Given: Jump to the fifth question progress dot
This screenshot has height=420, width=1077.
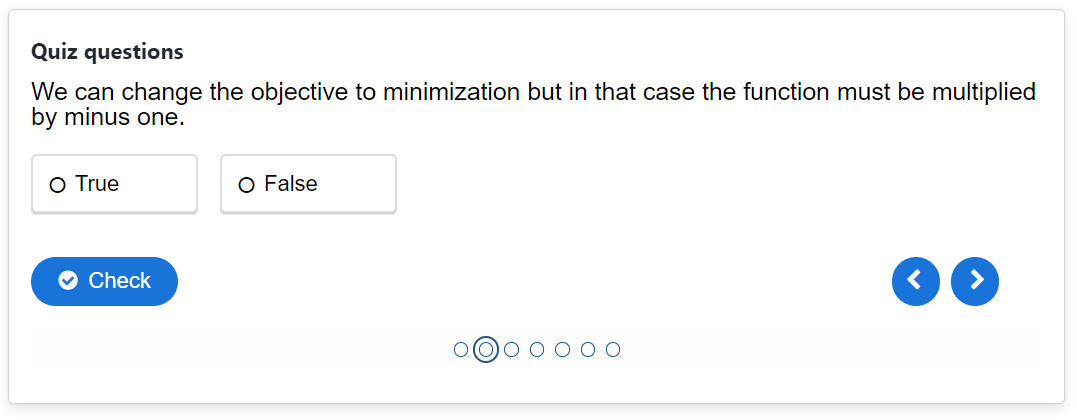Looking at the screenshot, I should click(x=563, y=350).
